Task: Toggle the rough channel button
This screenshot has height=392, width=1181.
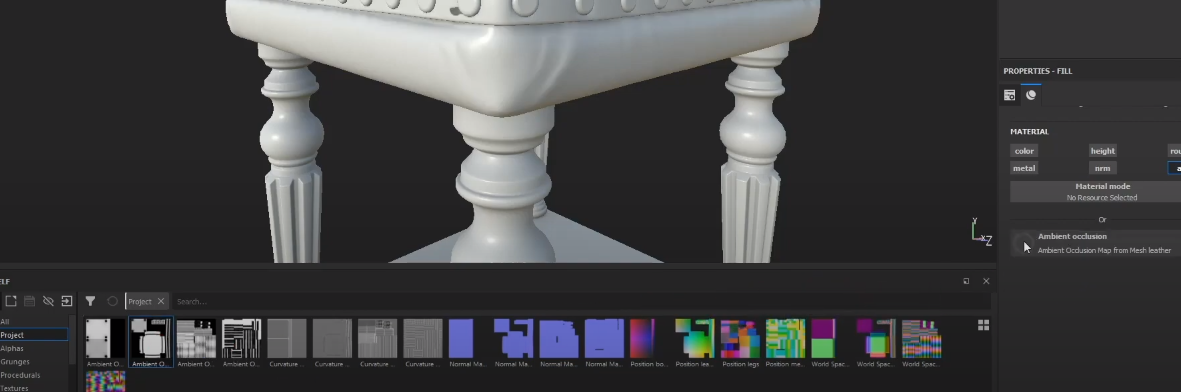Action: [x=1174, y=151]
